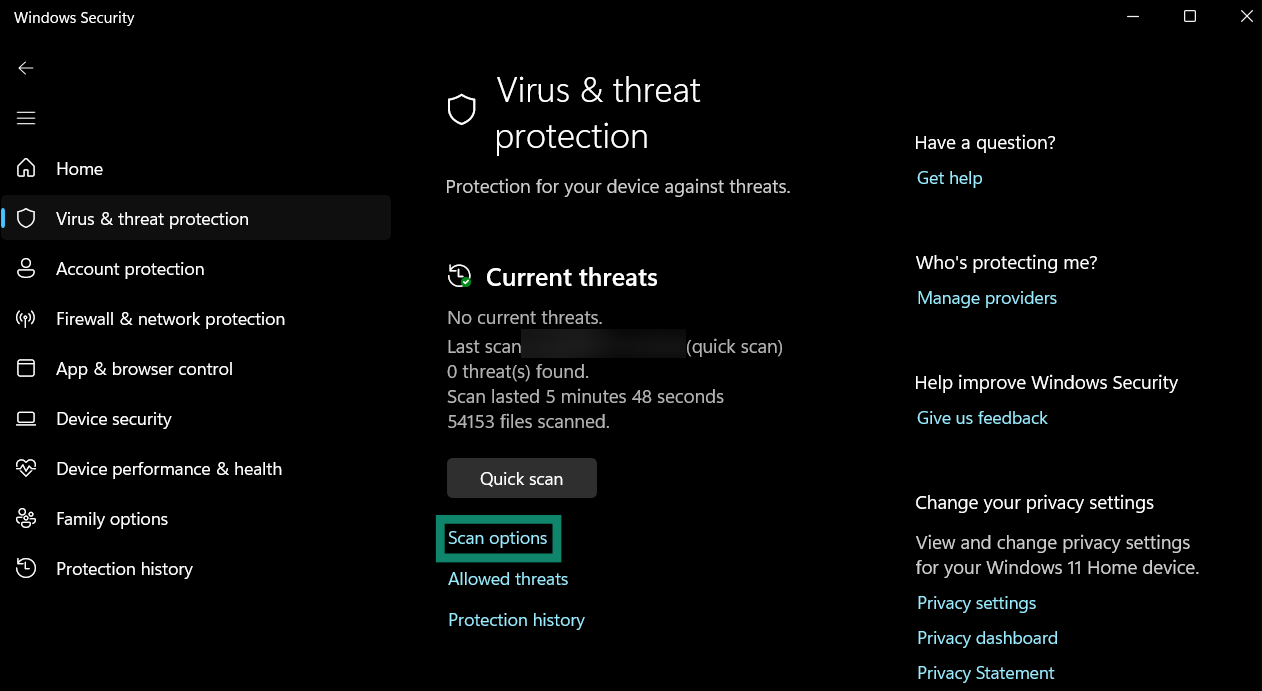Open the Privacy dashboard

pos(987,637)
